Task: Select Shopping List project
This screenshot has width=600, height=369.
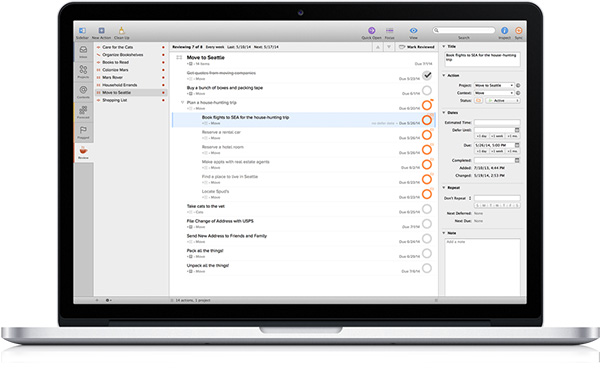Action: pos(131,100)
